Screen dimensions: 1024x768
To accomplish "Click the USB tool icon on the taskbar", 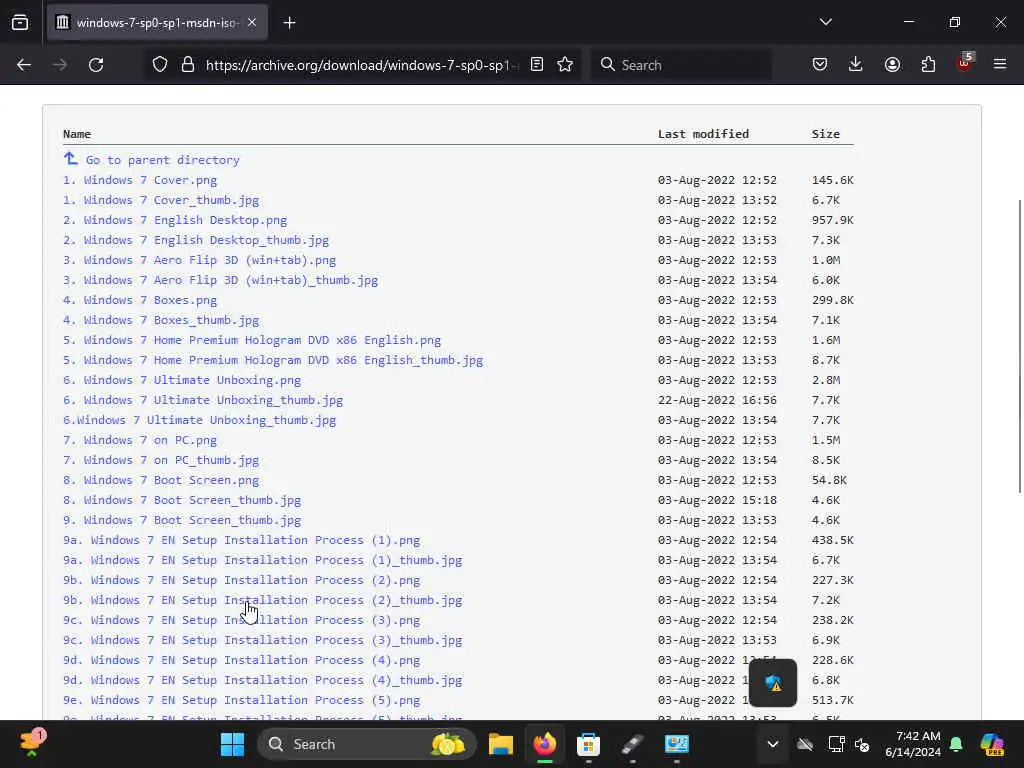I will pyautogui.click(x=632, y=744).
